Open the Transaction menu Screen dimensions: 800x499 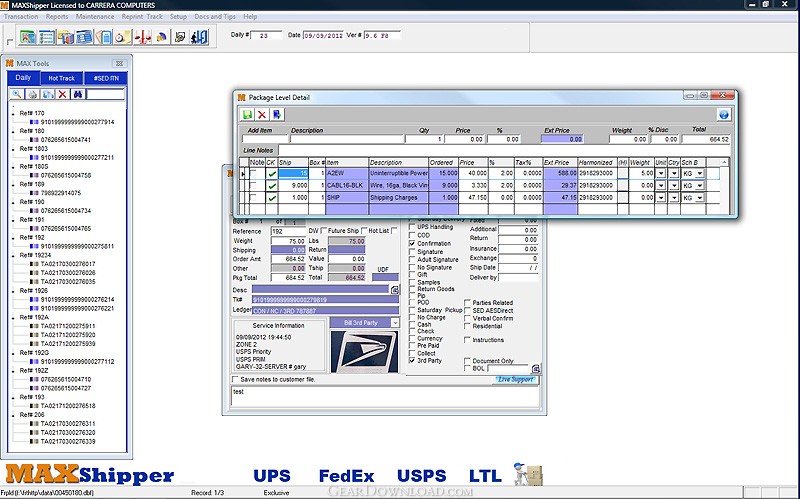click(x=21, y=16)
